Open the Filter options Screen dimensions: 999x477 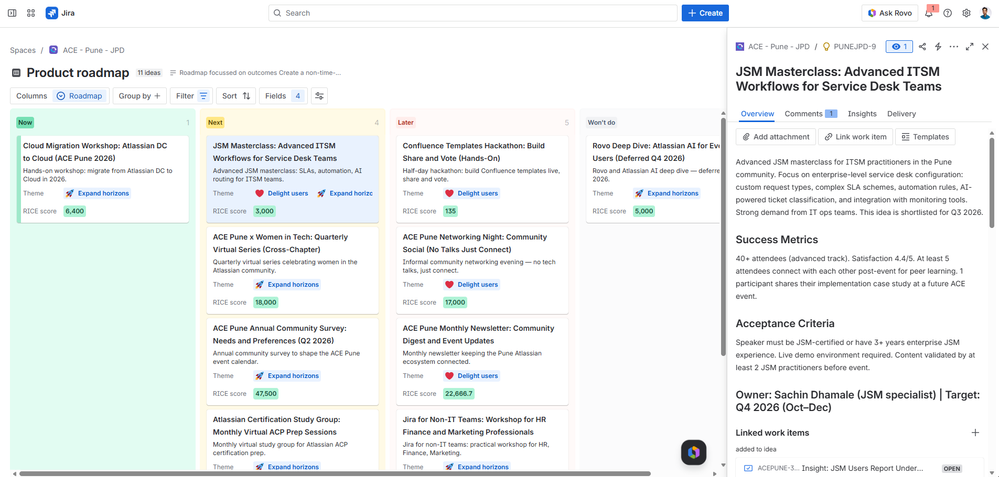pyautogui.click(x=192, y=96)
